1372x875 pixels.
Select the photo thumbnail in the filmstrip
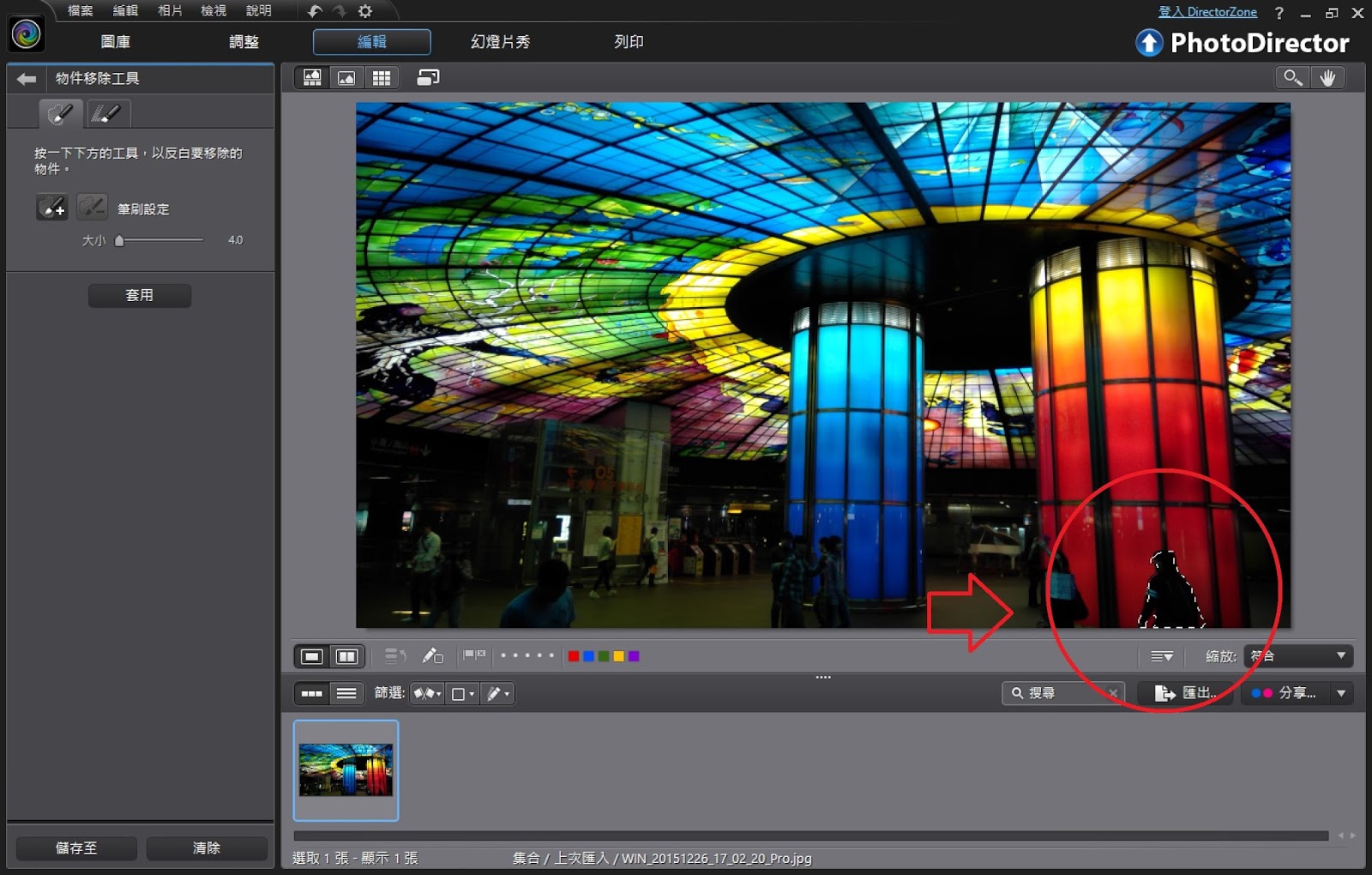[346, 769]
